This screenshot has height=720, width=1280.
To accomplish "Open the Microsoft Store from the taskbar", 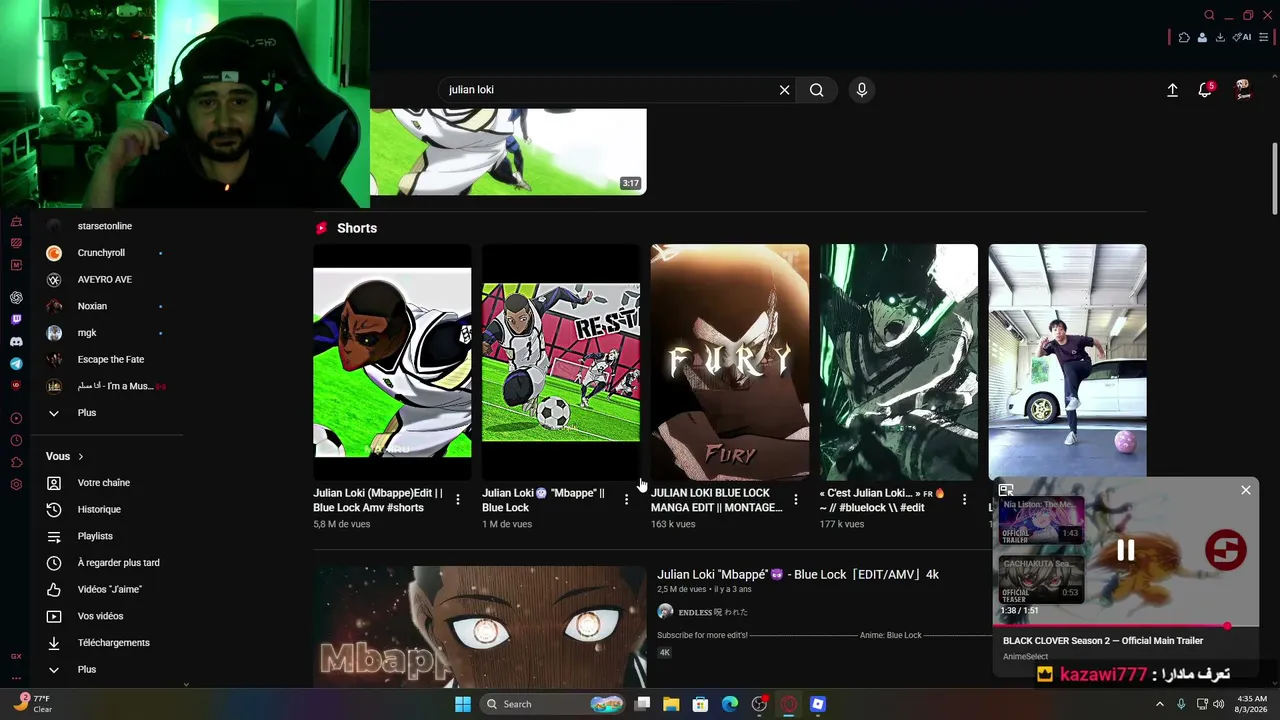I will click(x=701, y=704).
